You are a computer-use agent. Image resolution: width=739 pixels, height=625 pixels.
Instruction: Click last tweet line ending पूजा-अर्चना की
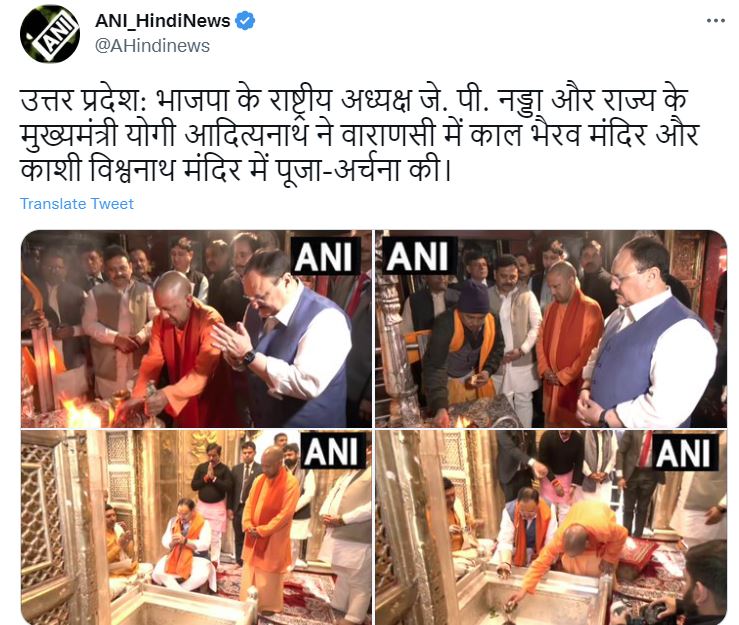[x=236, y=169]
